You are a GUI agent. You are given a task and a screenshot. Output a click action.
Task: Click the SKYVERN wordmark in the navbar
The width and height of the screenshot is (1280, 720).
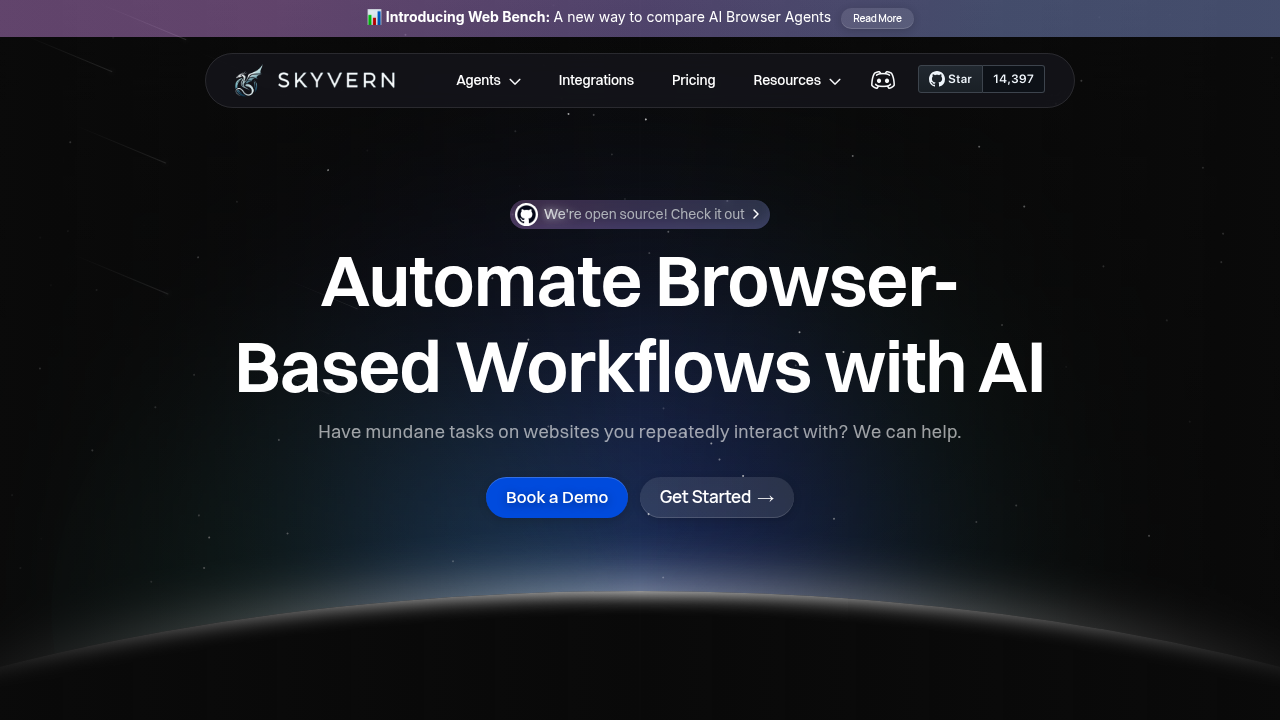335,80
